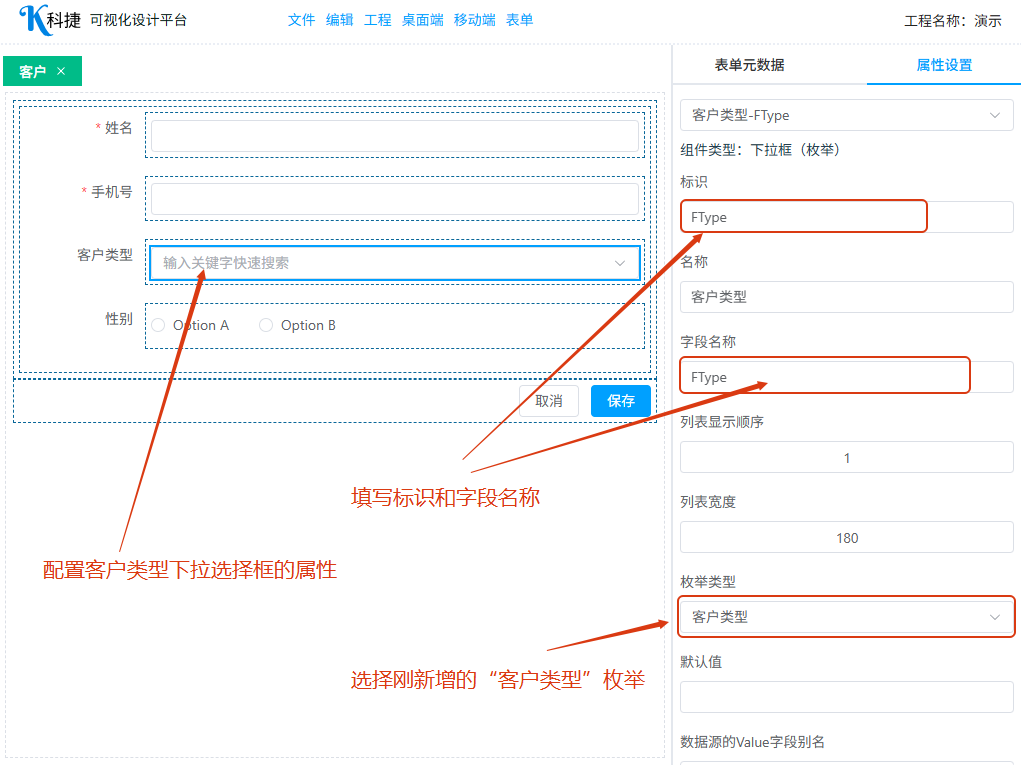The height and width of the screenshot is (765, 1021).
Task: Click the 取消 button
Action: coord(548,401)
